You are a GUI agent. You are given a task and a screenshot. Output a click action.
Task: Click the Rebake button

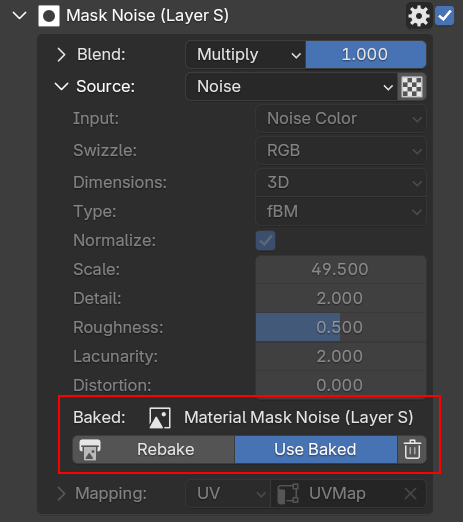click(154, 449)
